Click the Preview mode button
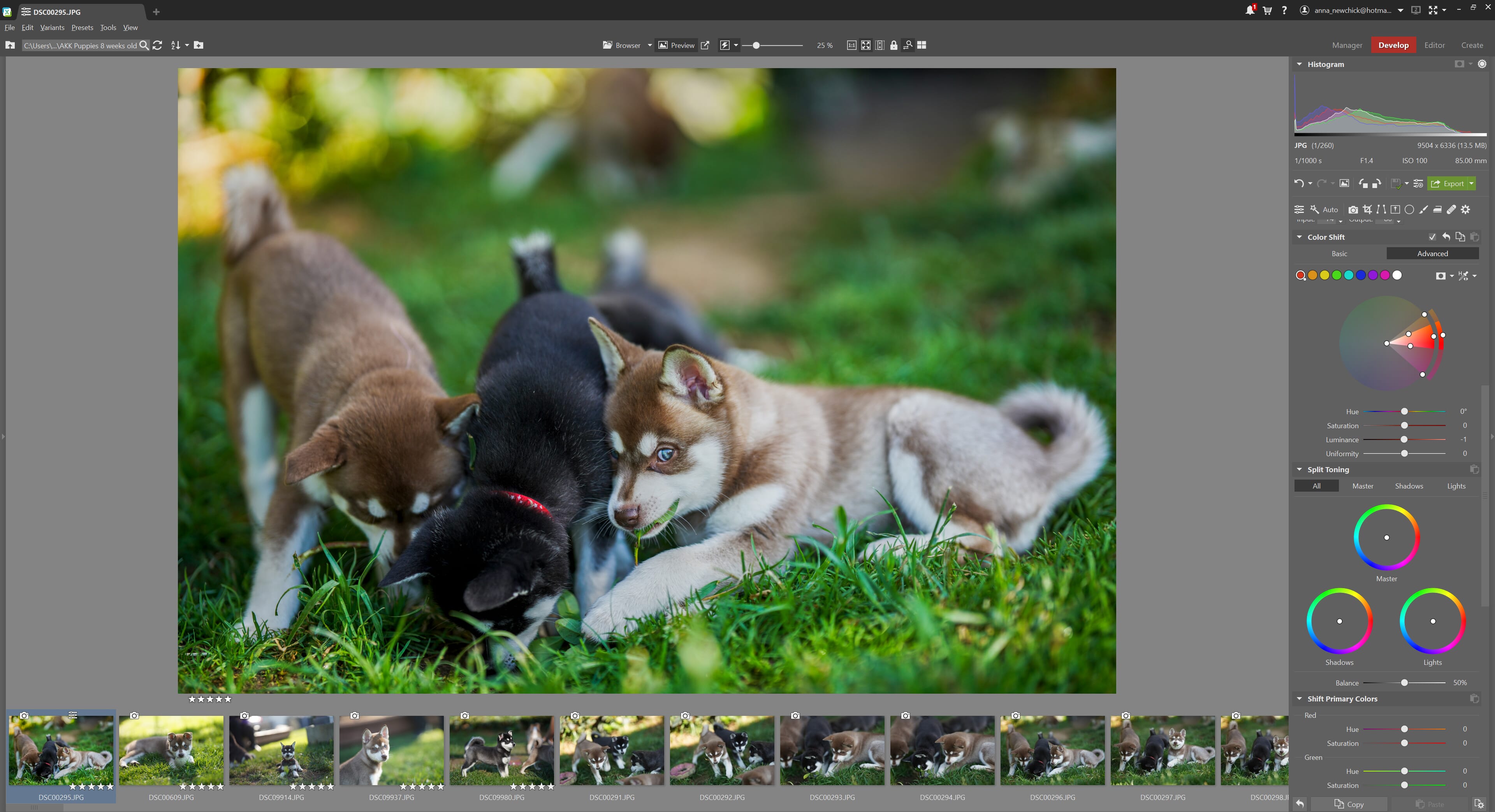Viewport: 1495px width, 812px height. point(676,45)
